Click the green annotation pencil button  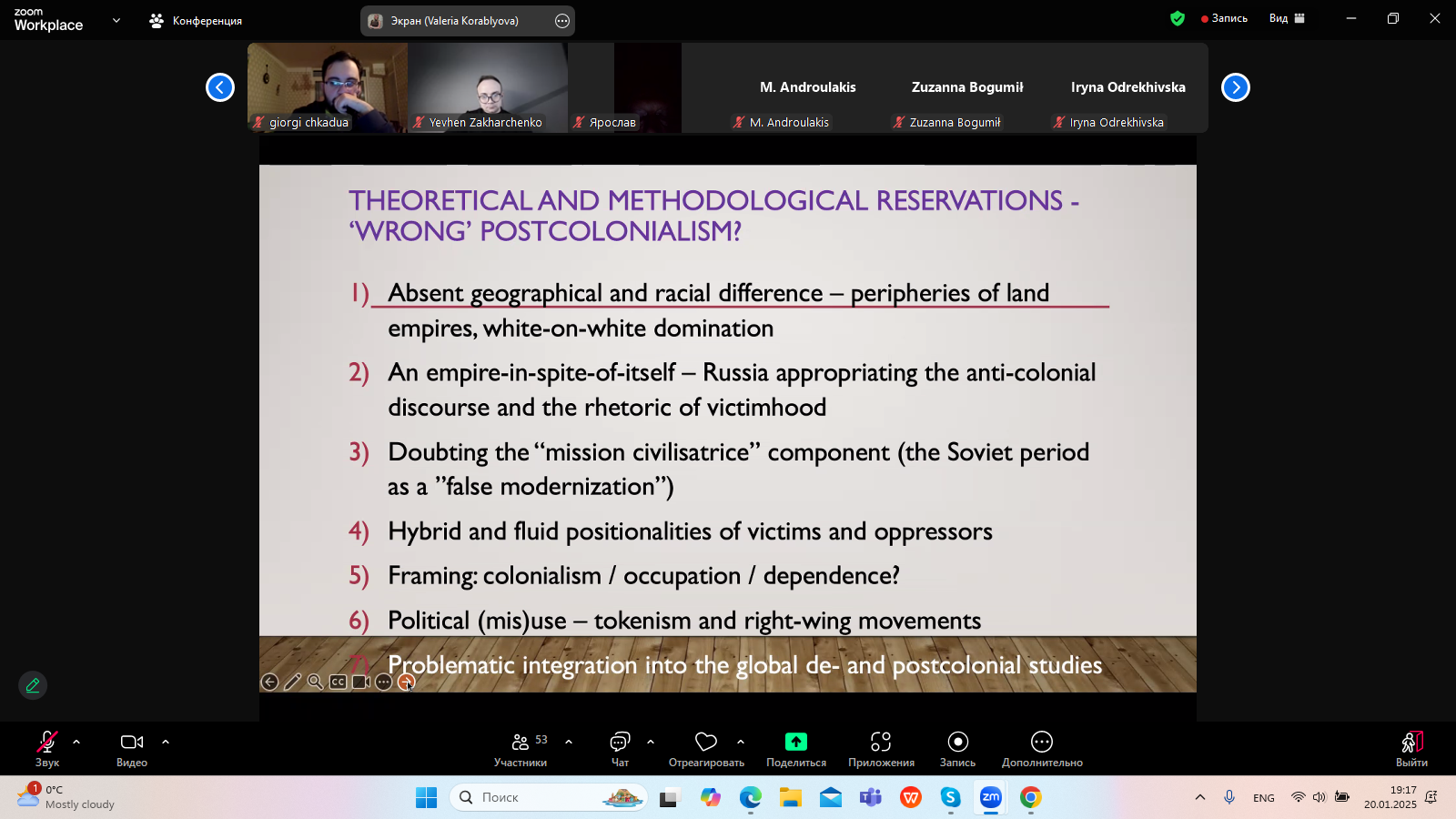(33, 685)
